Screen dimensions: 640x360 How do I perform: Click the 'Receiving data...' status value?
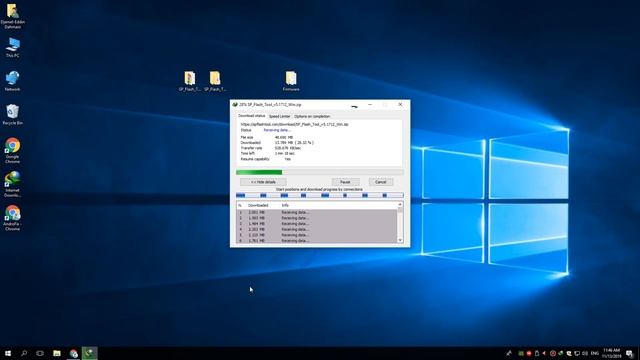277,130
